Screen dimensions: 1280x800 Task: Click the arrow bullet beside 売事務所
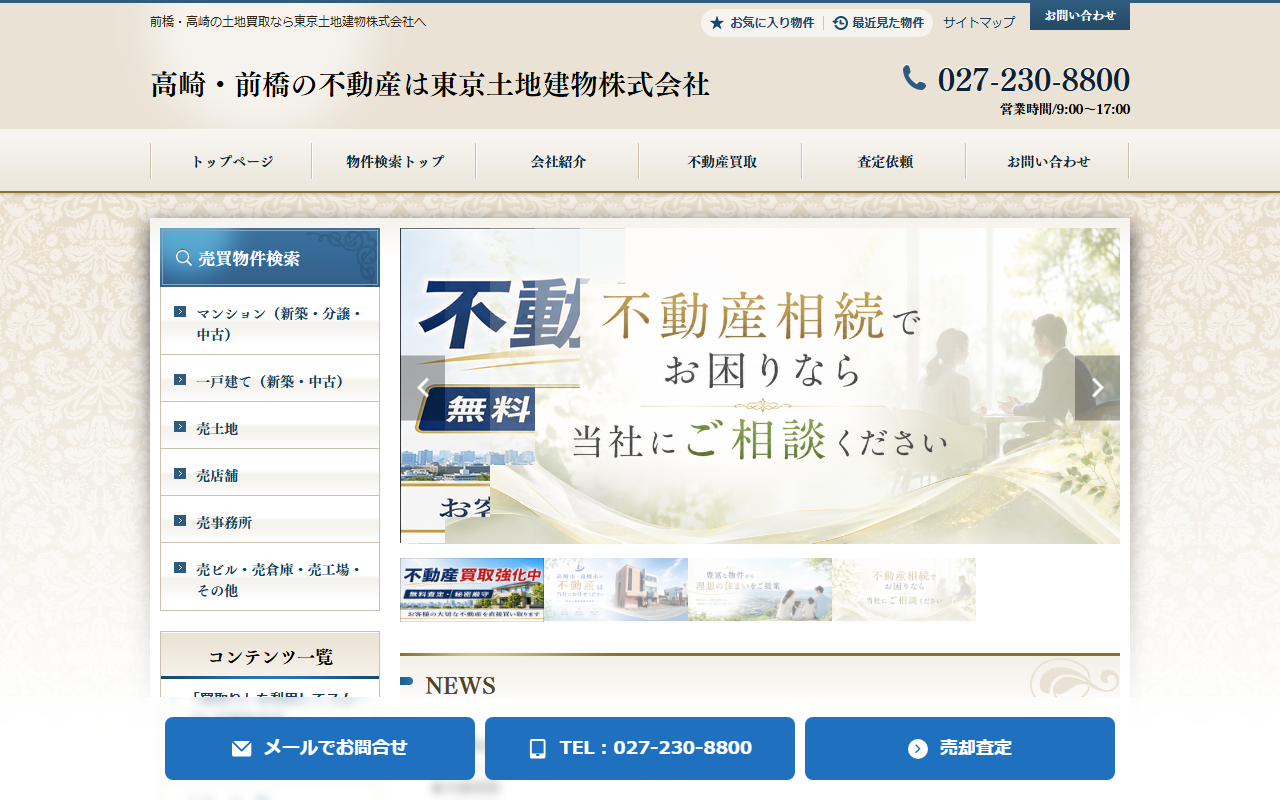click(180, 521)
